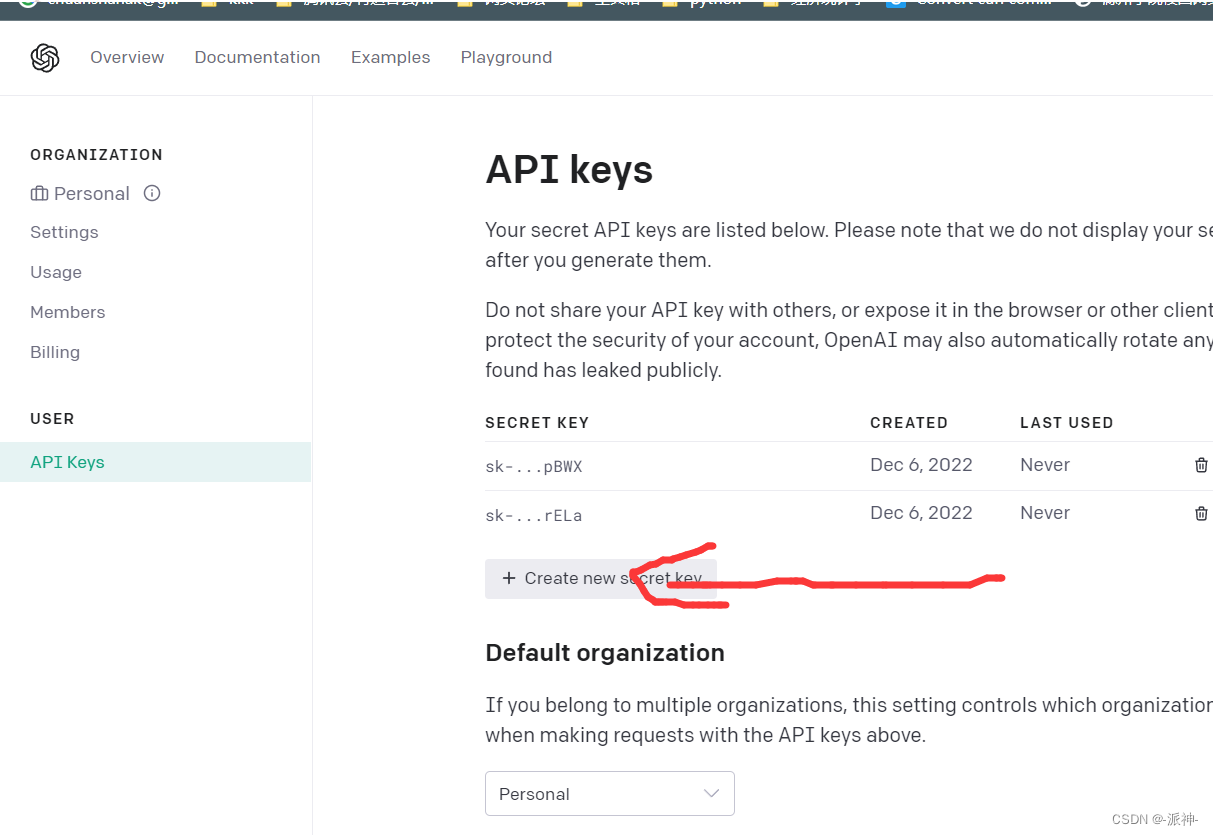Expand the default organization Personal dropdown
This screenshot has width=1213, height=835.
click(609, 794)
